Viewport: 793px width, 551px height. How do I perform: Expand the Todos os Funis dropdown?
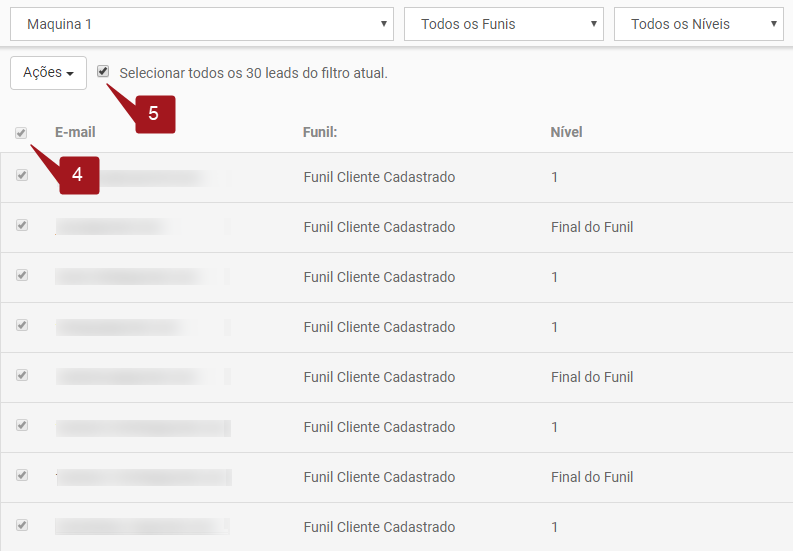click(503, 24)
